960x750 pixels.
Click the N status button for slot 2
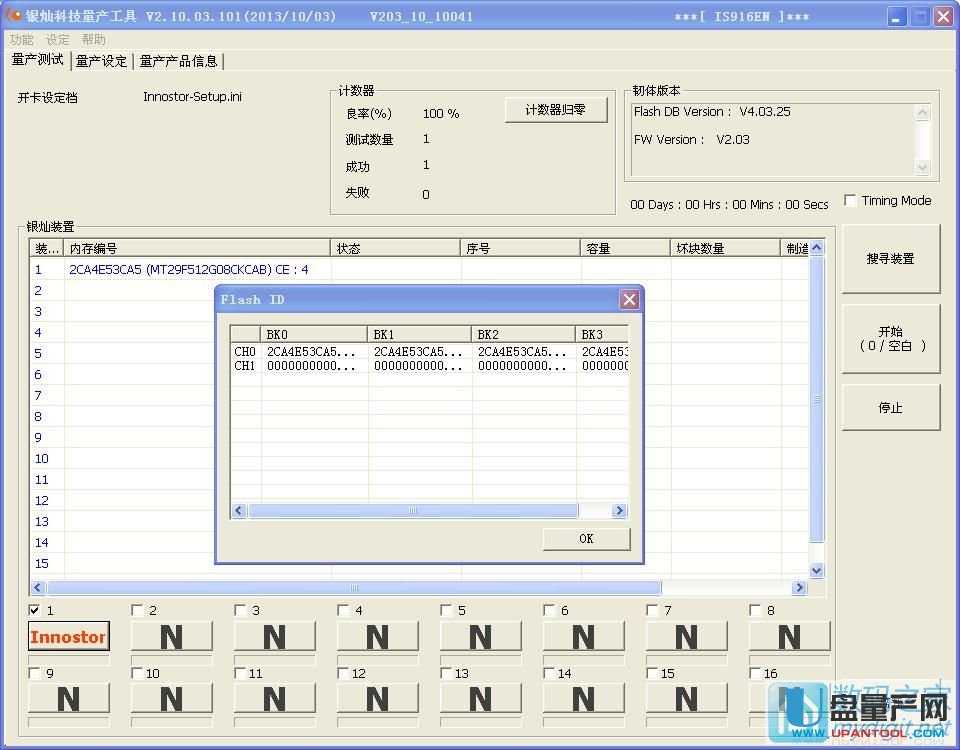[171, 637]
